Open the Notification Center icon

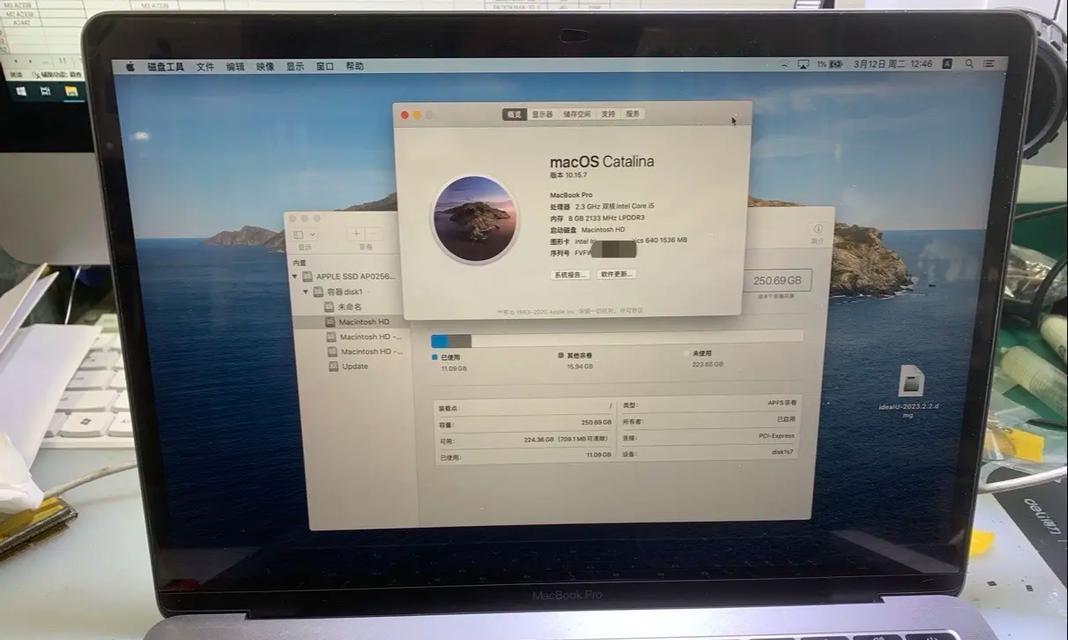(x=989, y=64)
